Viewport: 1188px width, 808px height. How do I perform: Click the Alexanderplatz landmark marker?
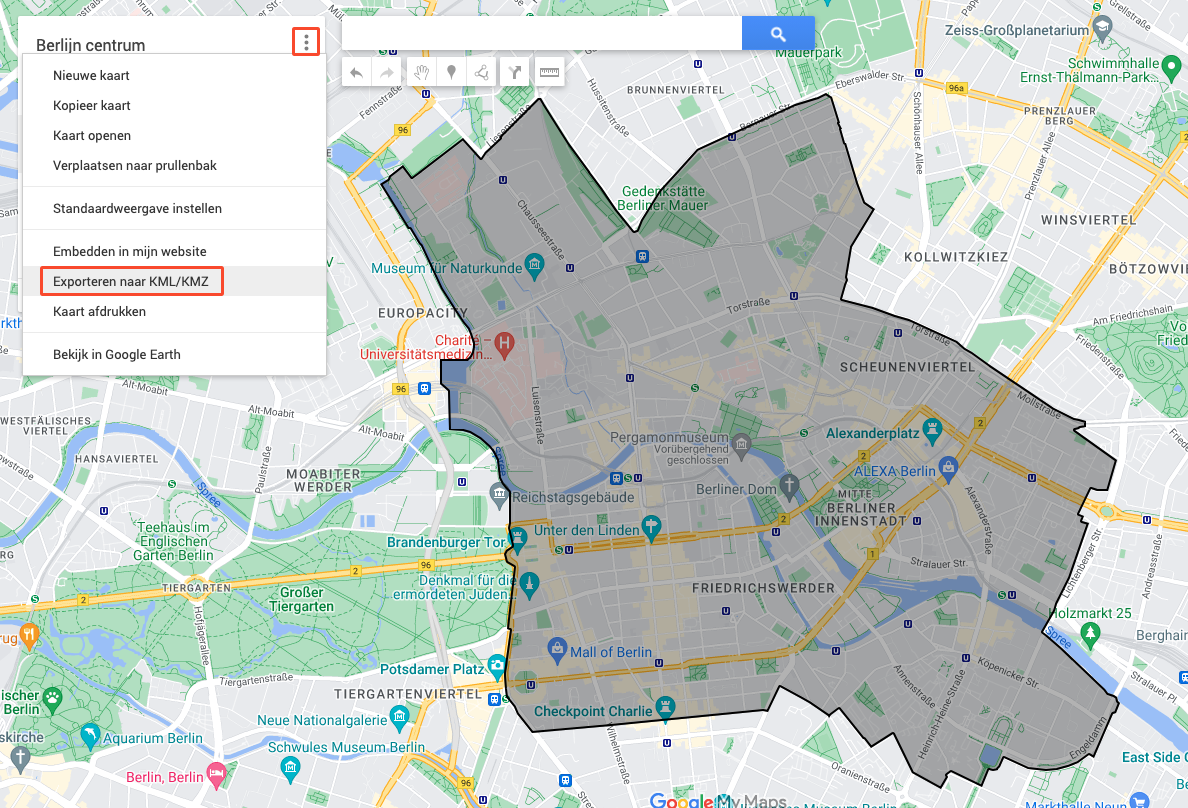click(x=932, y=431)
